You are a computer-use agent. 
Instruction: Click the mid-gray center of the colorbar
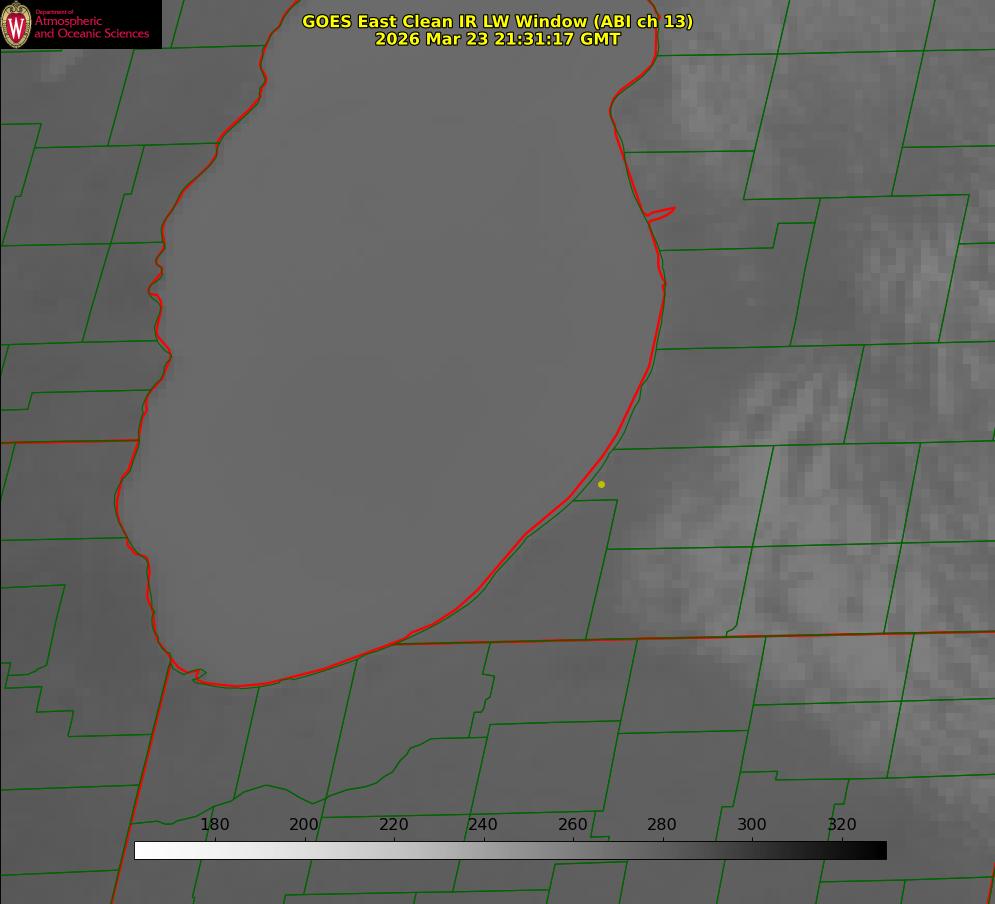pos(510,850)
